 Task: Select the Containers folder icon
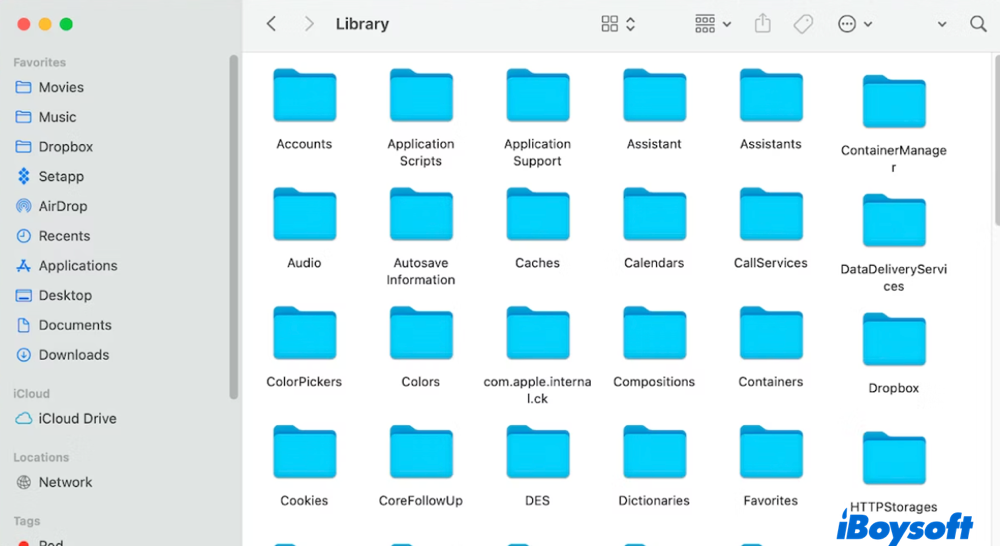tap(770, 334)
